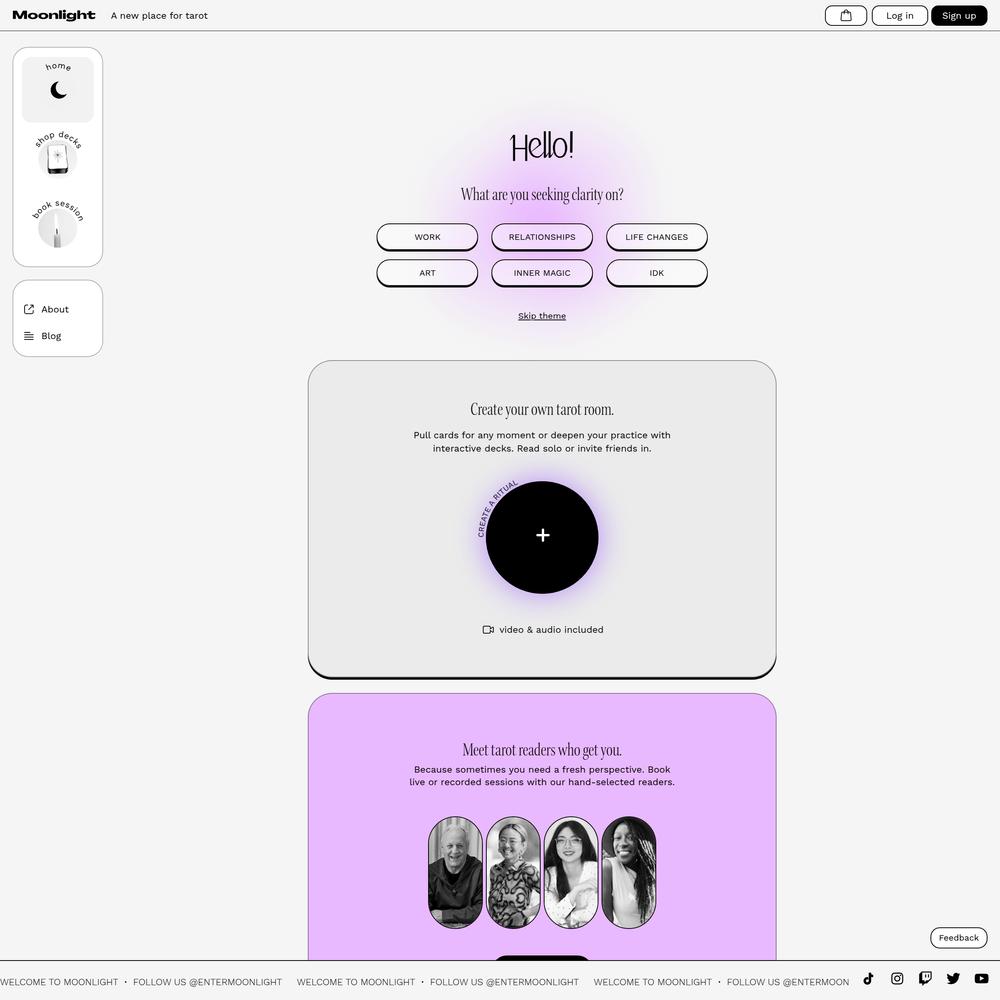Choose the IDK theme
The image size is (1000, 1000).
(x=657, y=273)
